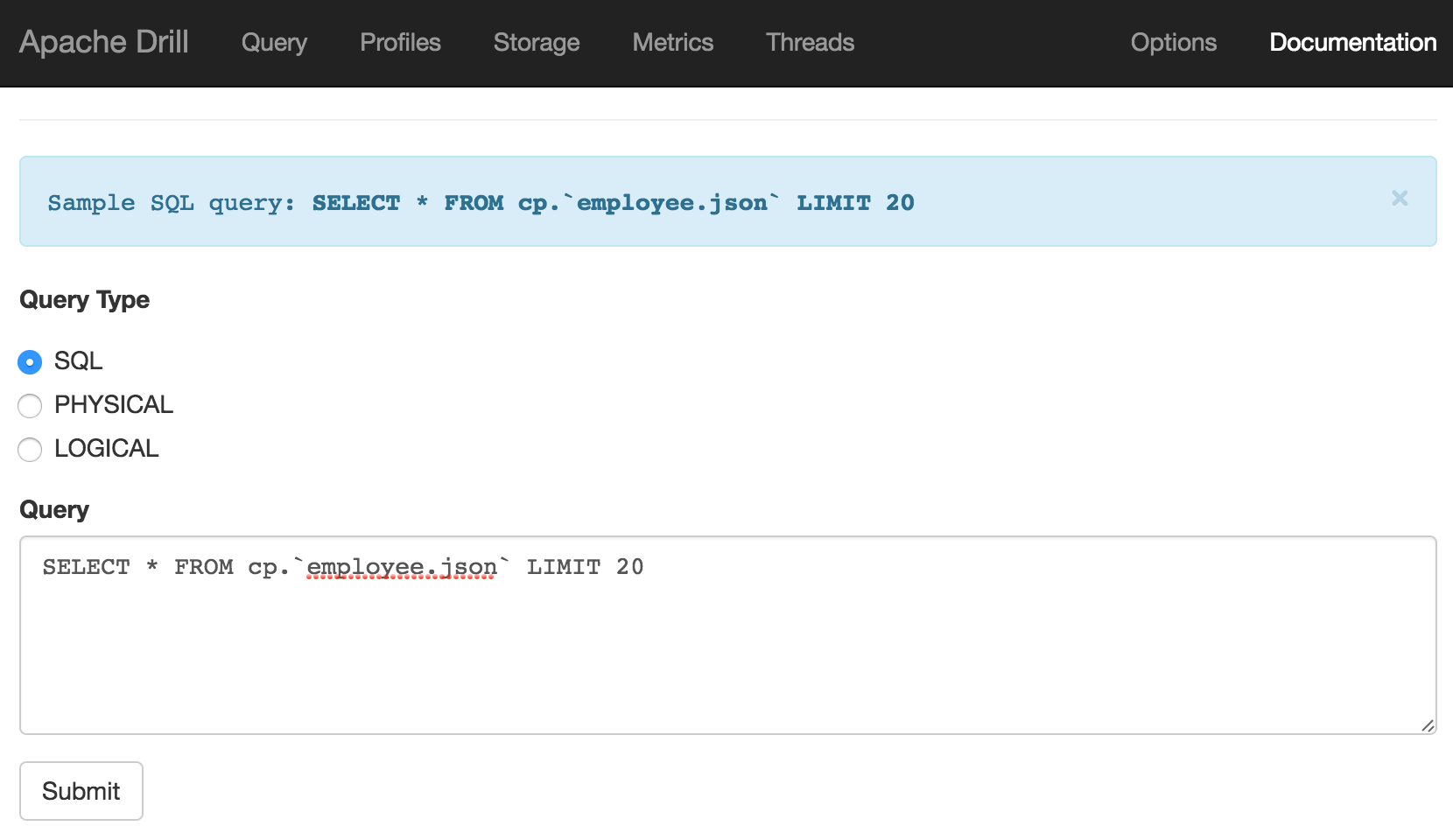Navigate to the Threads page

[x=810, y=42]
